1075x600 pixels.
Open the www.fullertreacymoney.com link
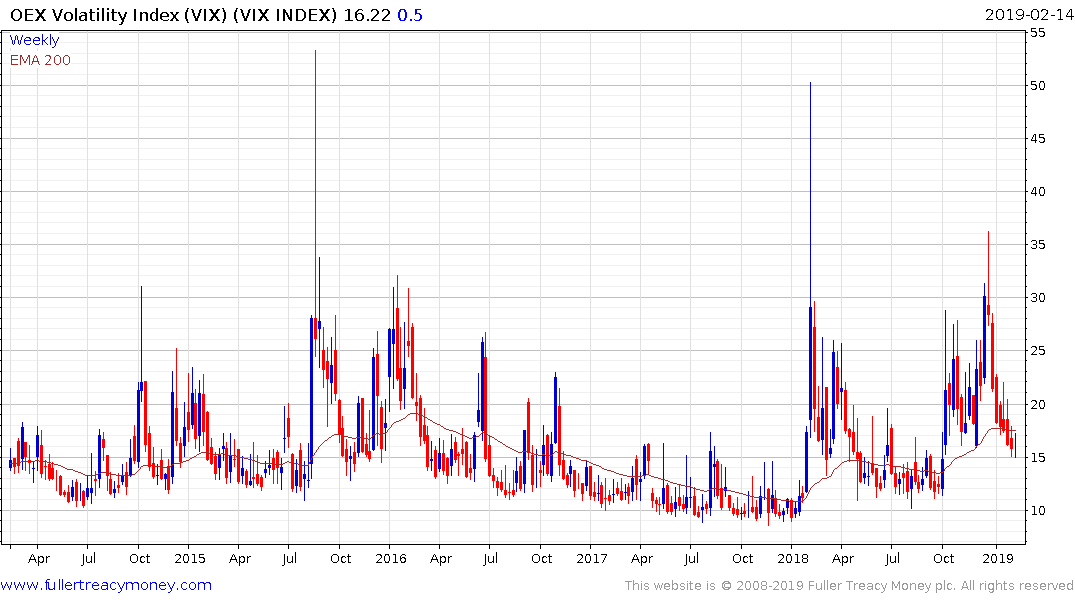click(x=106, y=585)
